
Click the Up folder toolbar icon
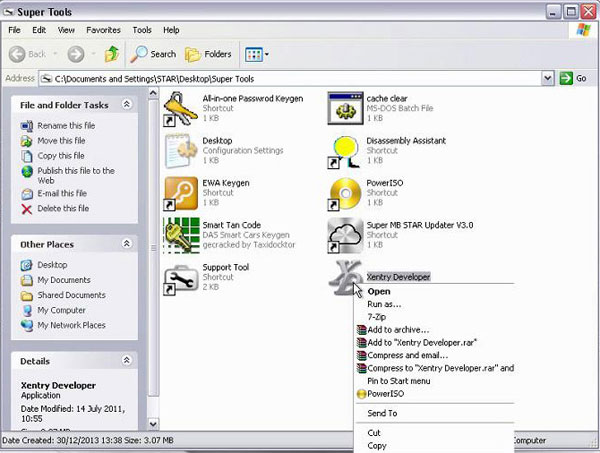click(x=111, y=54)
